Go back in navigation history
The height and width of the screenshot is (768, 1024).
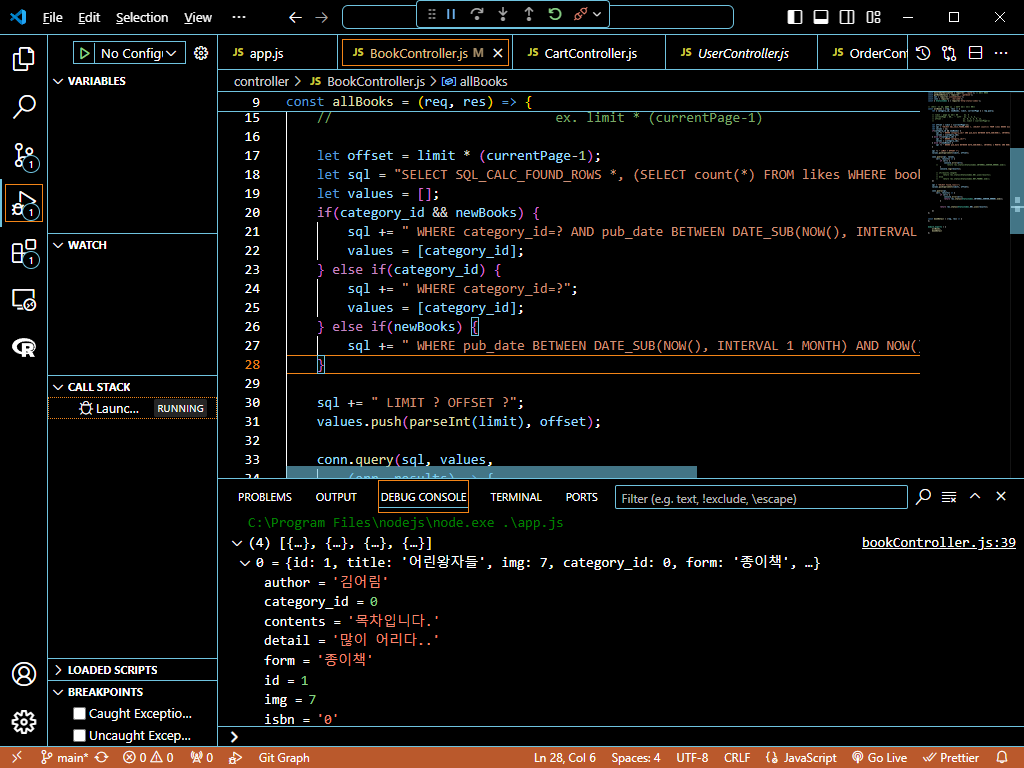pos(295,17)
